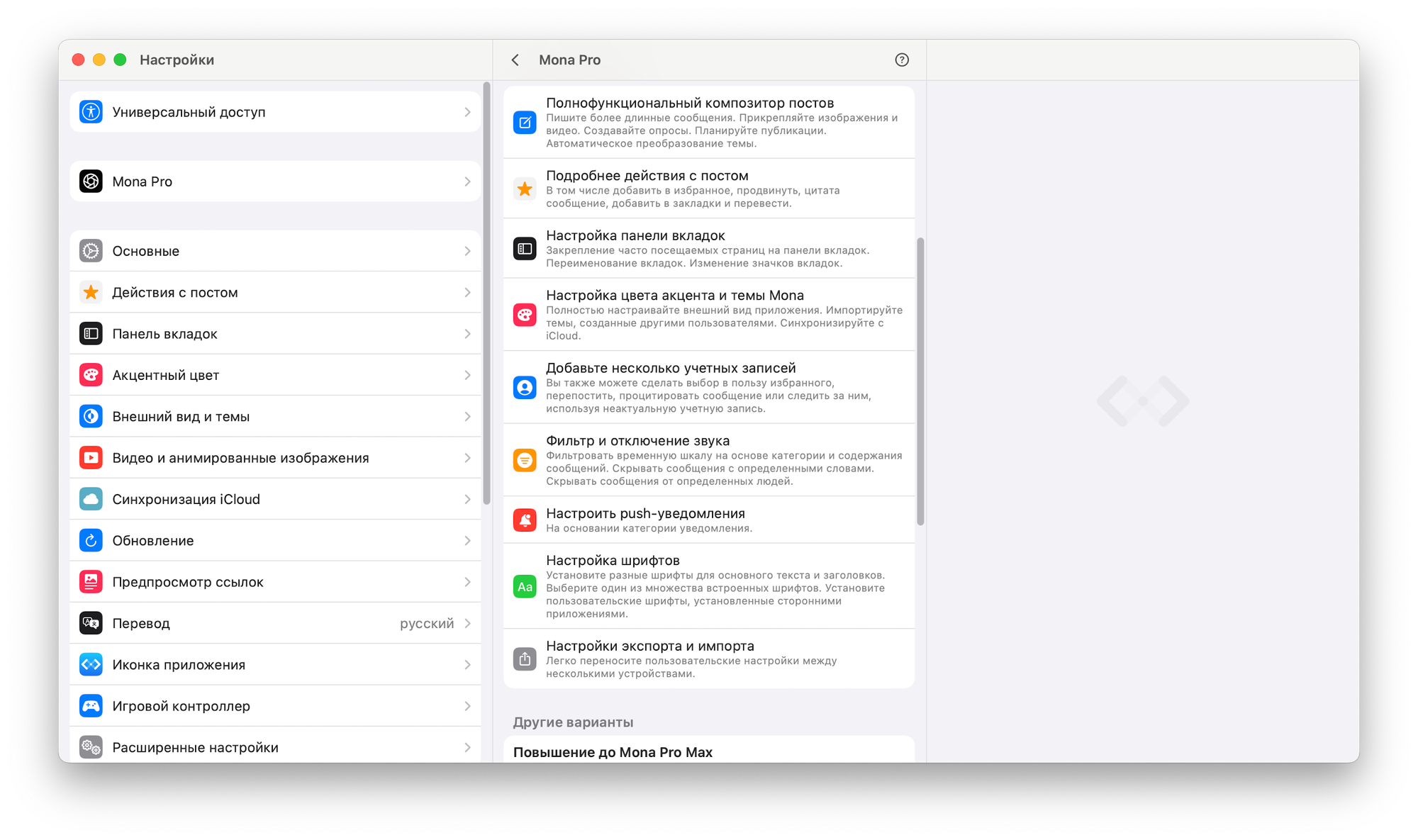This screenshot has width=1418, height=840.
Task: Open the help question mark icon
Action: 901,60
